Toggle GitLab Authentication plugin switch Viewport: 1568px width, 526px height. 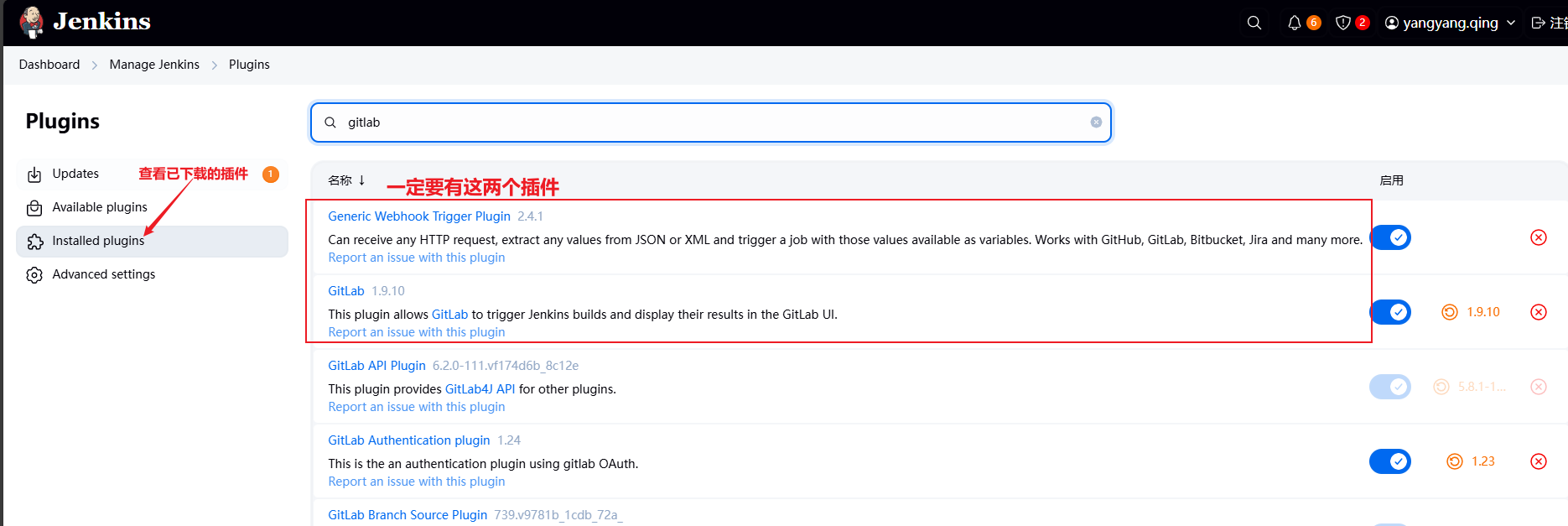(1390, 461)
